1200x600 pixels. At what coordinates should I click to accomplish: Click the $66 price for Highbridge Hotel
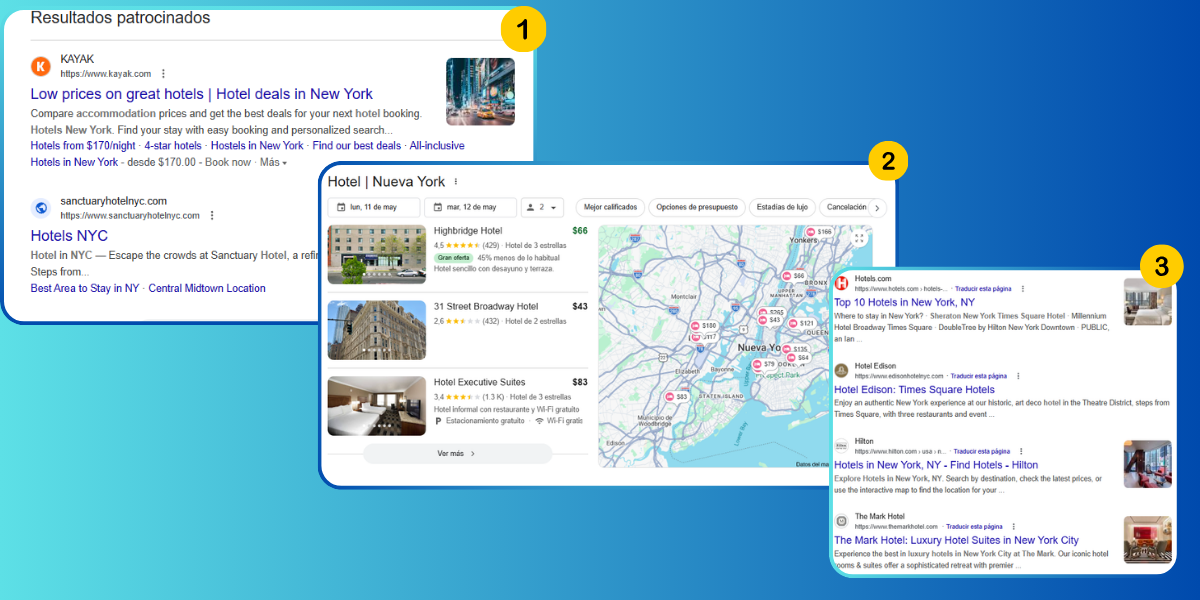pyautogui.click(x=580, y=231)
